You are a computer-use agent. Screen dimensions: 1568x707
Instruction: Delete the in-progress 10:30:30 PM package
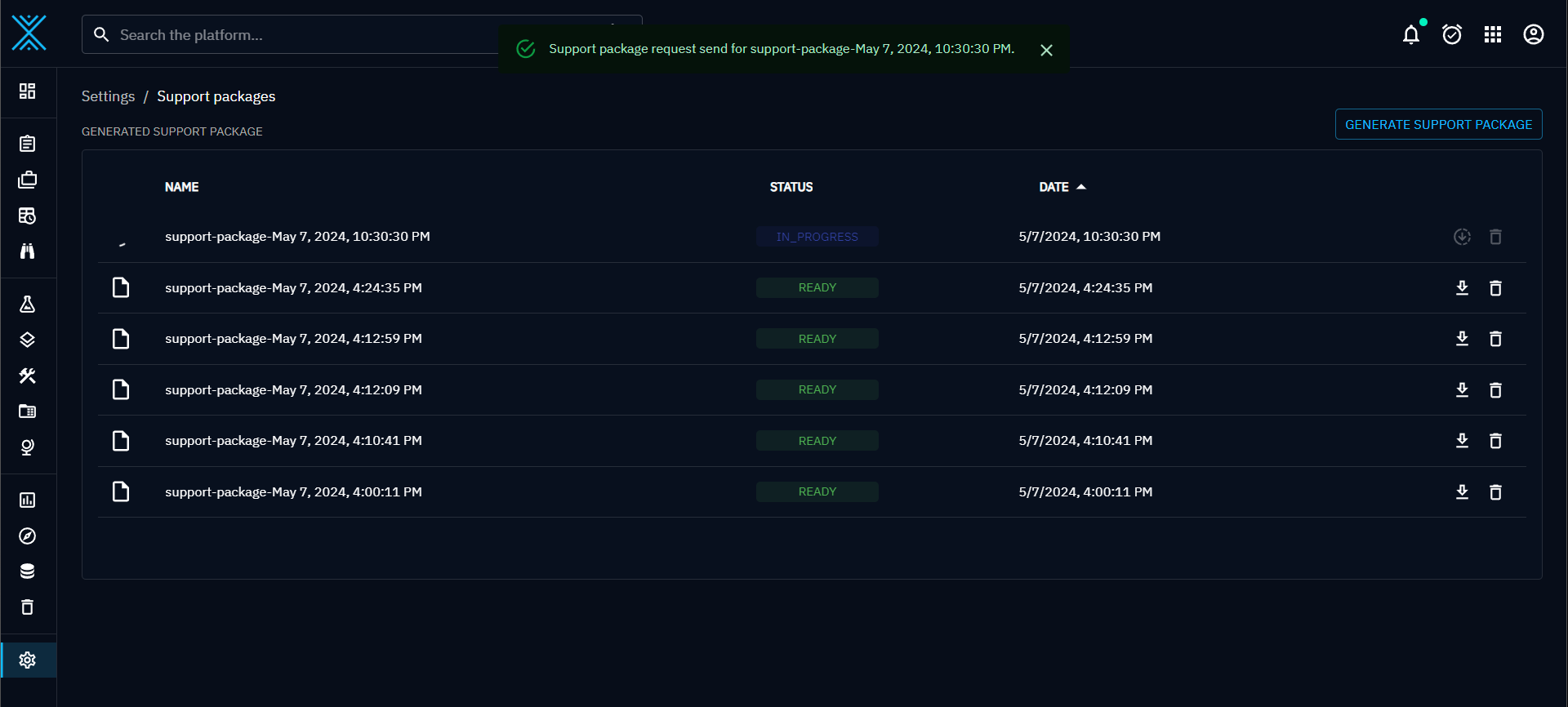[1495, 237]
